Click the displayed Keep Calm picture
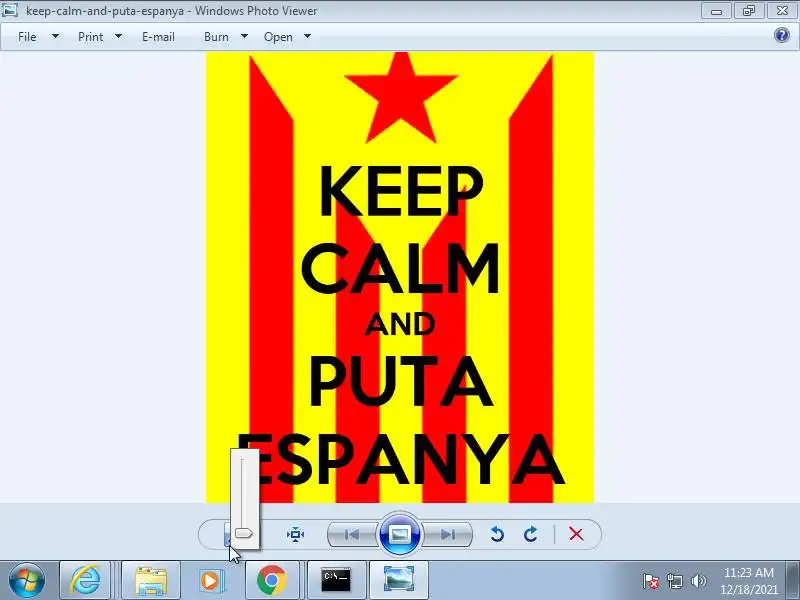The height and width of the screenshot is (600, 800). [x=400, y=277]
